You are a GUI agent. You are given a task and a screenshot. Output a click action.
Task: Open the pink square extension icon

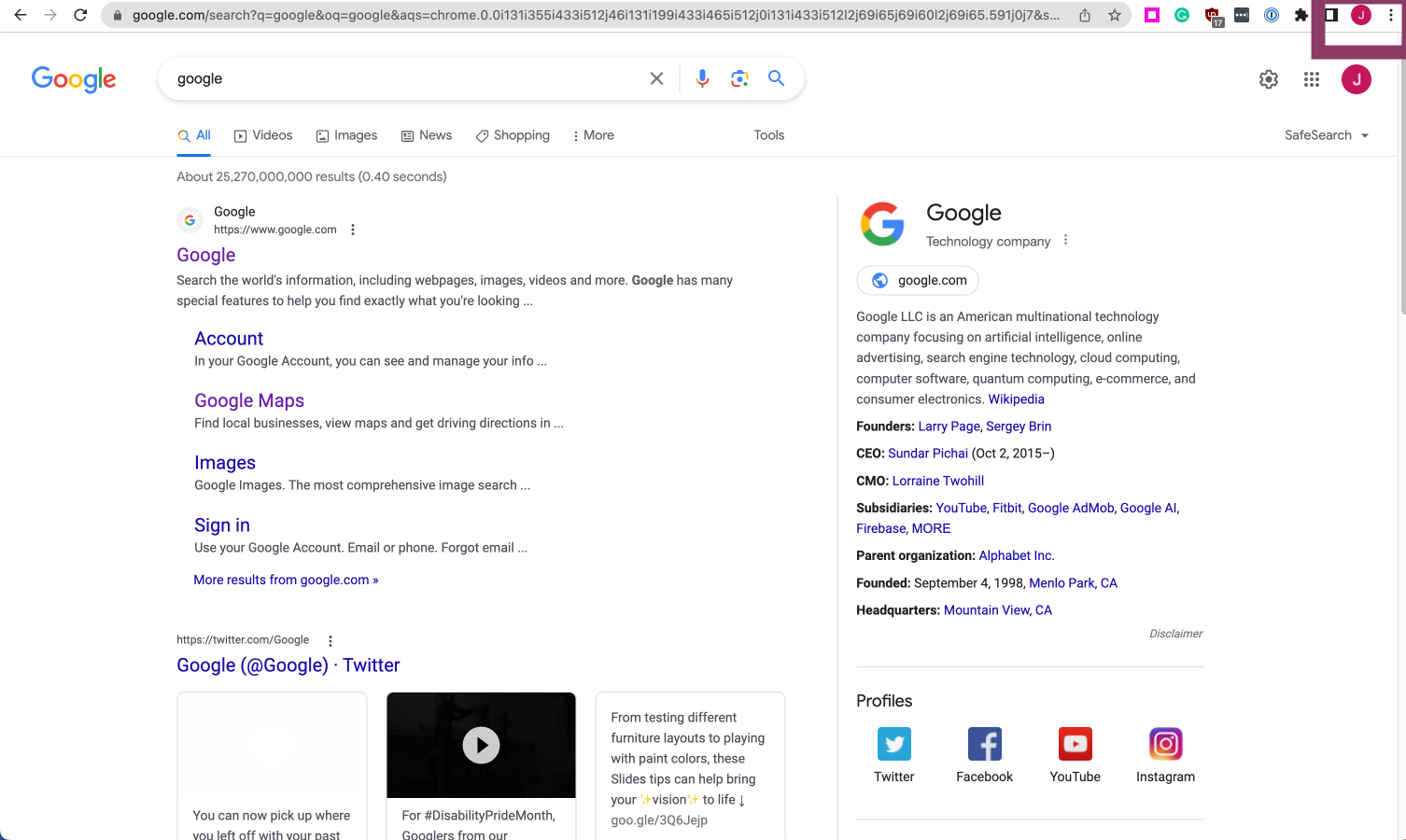click(1152, 15)
